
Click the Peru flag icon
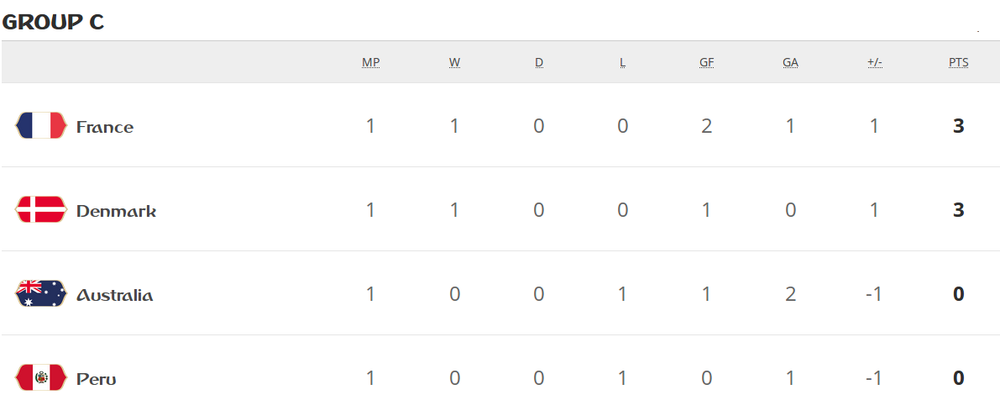point(41,378)
